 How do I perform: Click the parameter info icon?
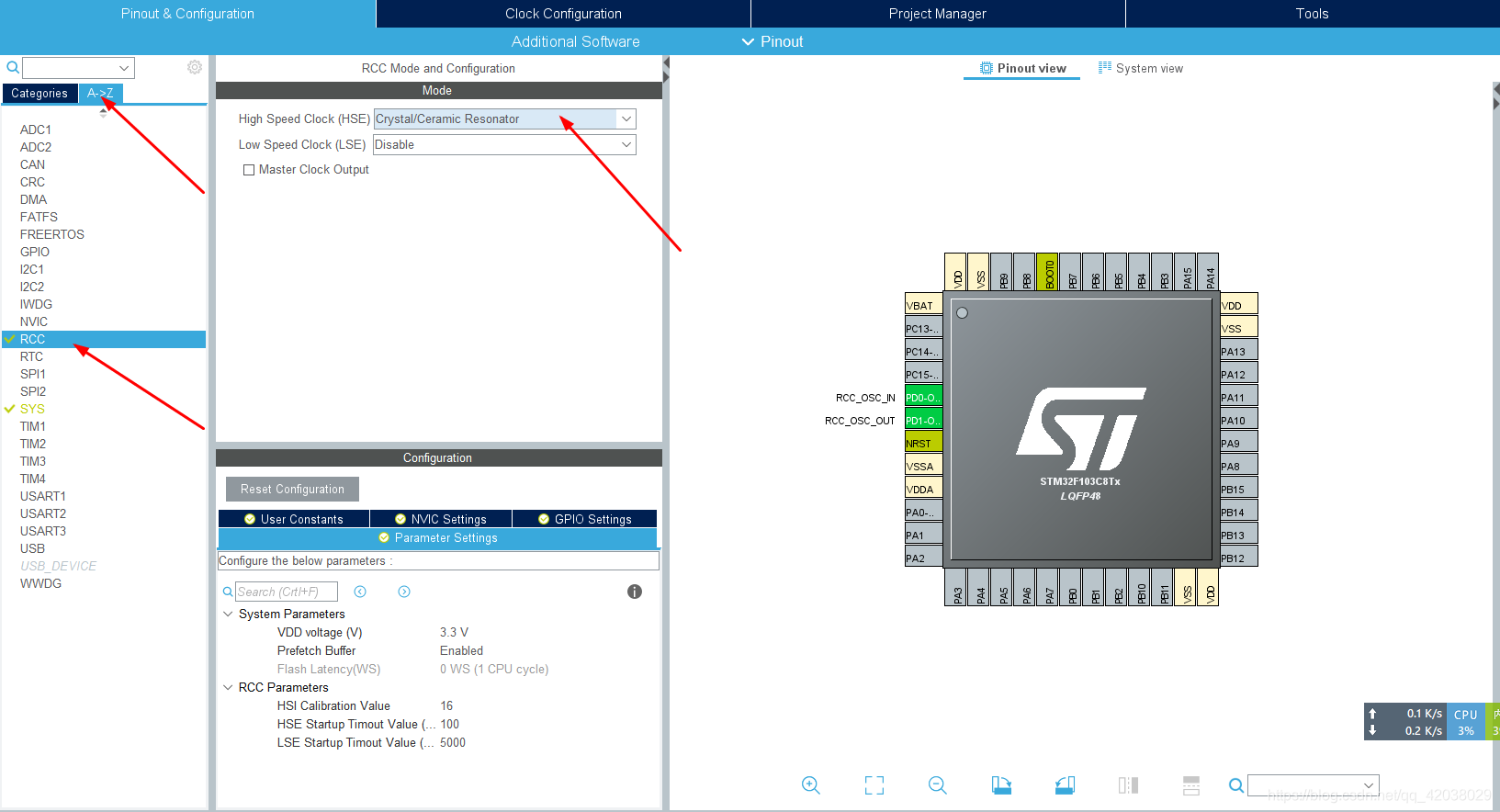tap(635, 592)
